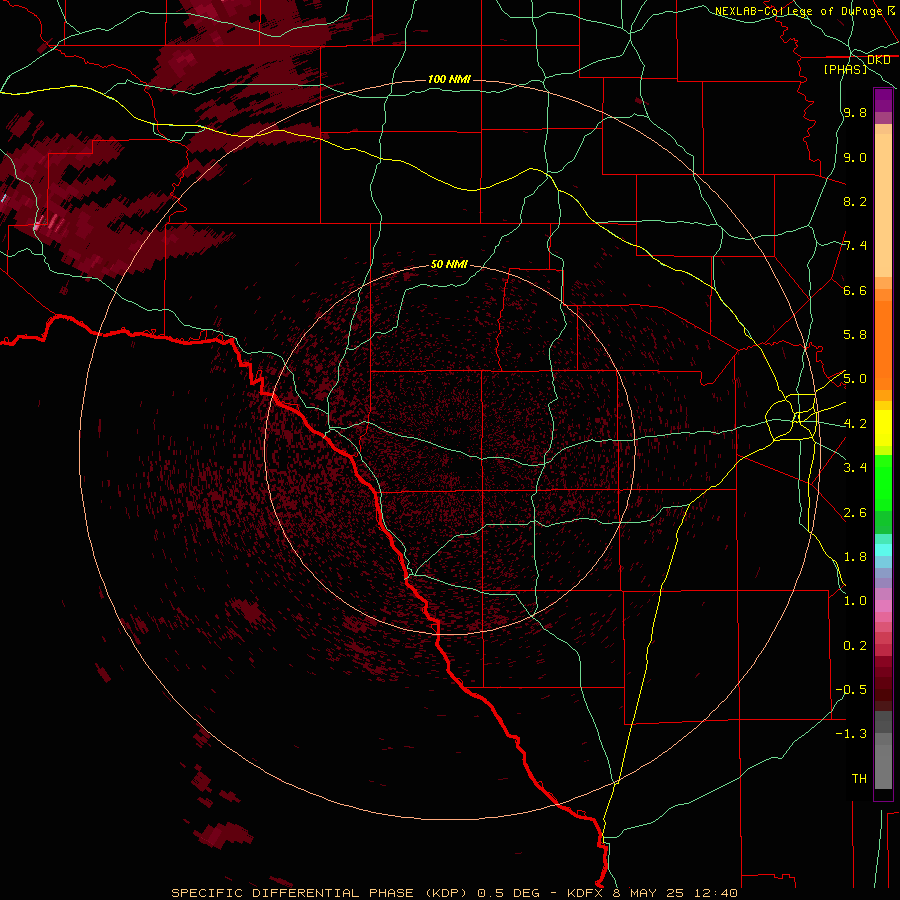Pick the cyan band on the legend
This screenshot has width=900, height=900.
pos(883,550)
